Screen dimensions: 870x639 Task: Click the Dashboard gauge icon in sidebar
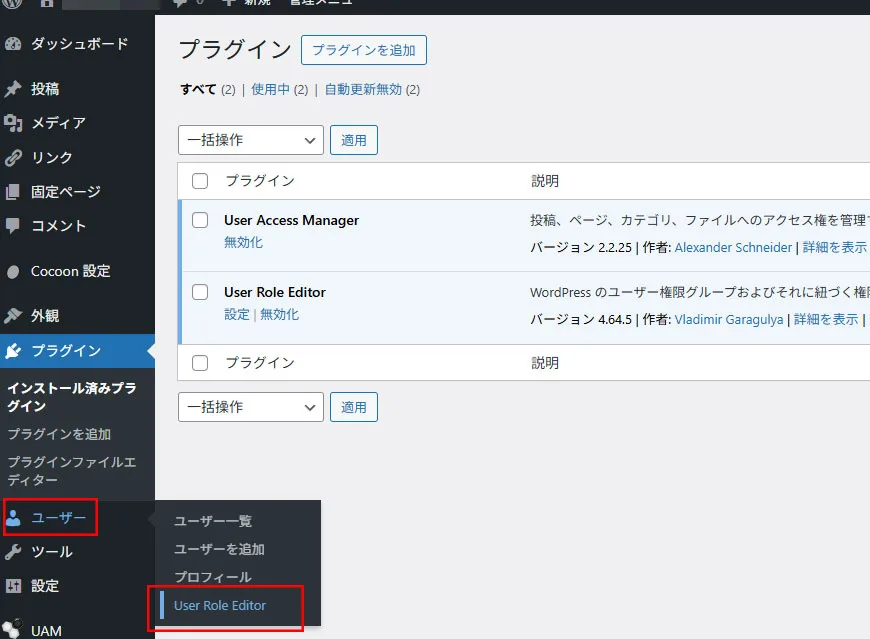pos(13,44)
